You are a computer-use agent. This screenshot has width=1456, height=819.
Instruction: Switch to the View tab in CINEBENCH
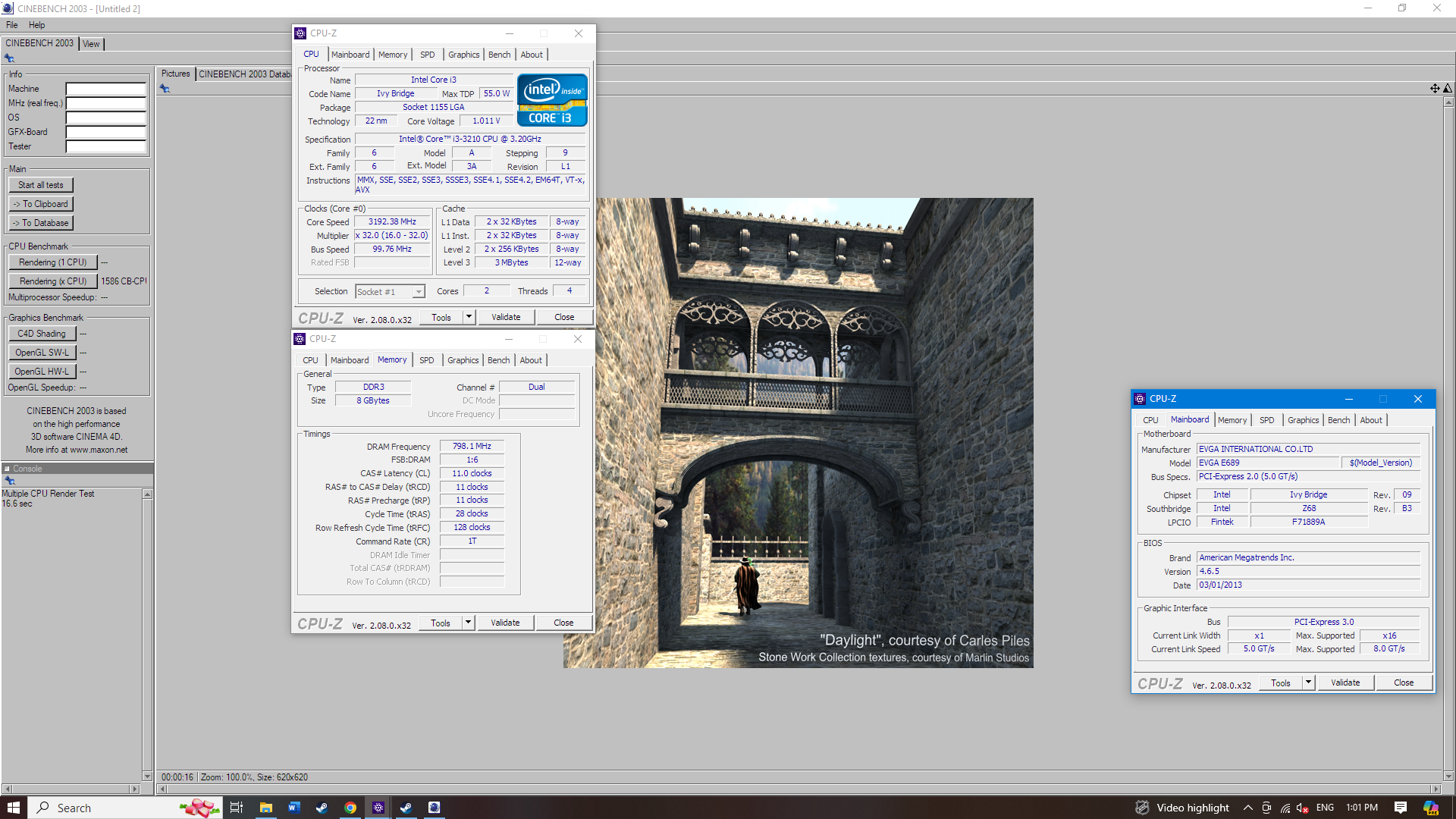point(91,44)
